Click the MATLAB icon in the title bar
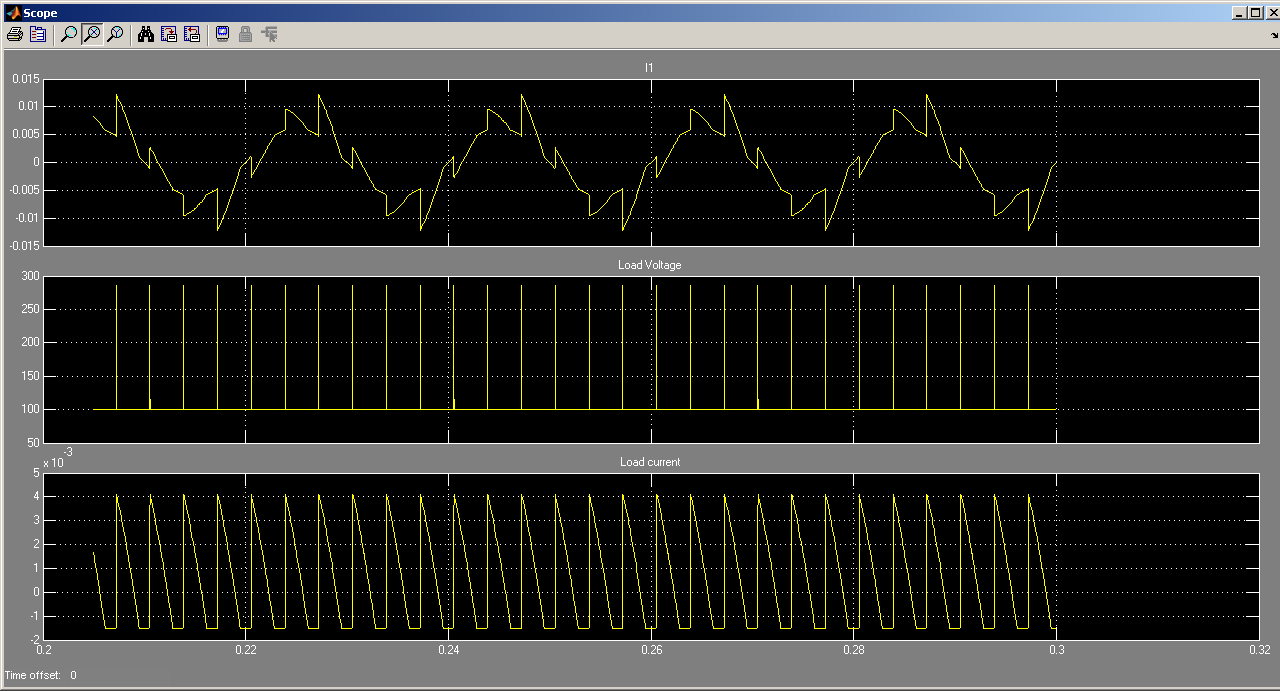 coord(13,12)
